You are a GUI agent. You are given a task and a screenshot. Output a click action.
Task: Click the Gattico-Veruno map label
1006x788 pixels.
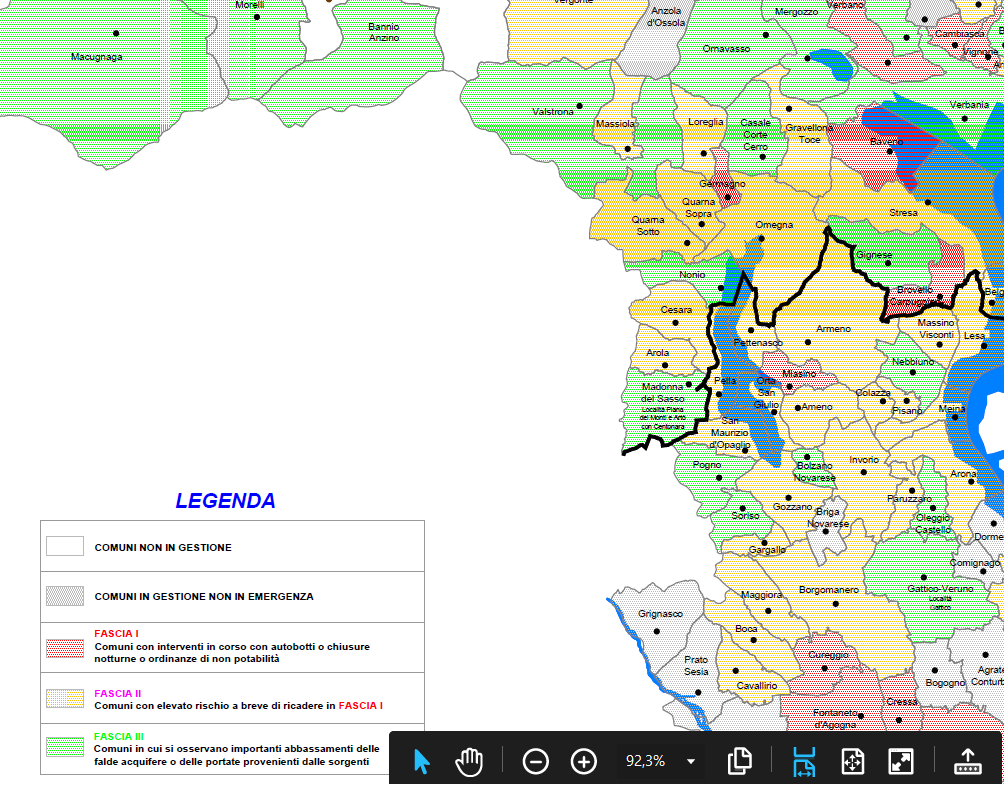[940, 588]
